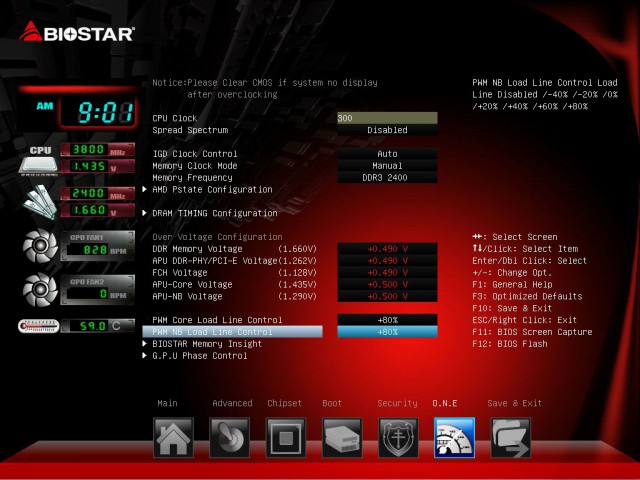The height and width of the screenshot is (480, 640).
Task: Change APU DDR-PHY/PCI-E Voltage offset value
Action: pos(387,261)
